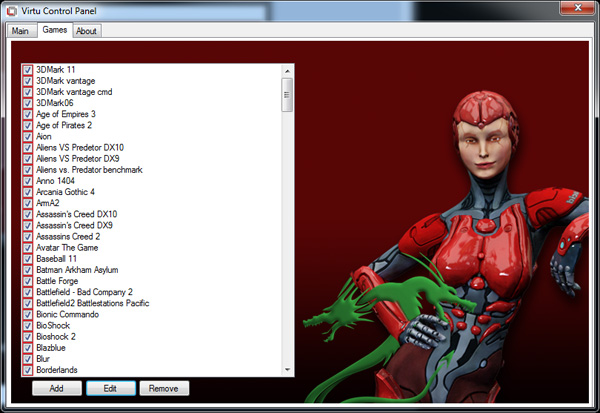
Task: Disable the Age of Empires 3 checkbox
Action: pyautogui.click(x=28, y=114)
